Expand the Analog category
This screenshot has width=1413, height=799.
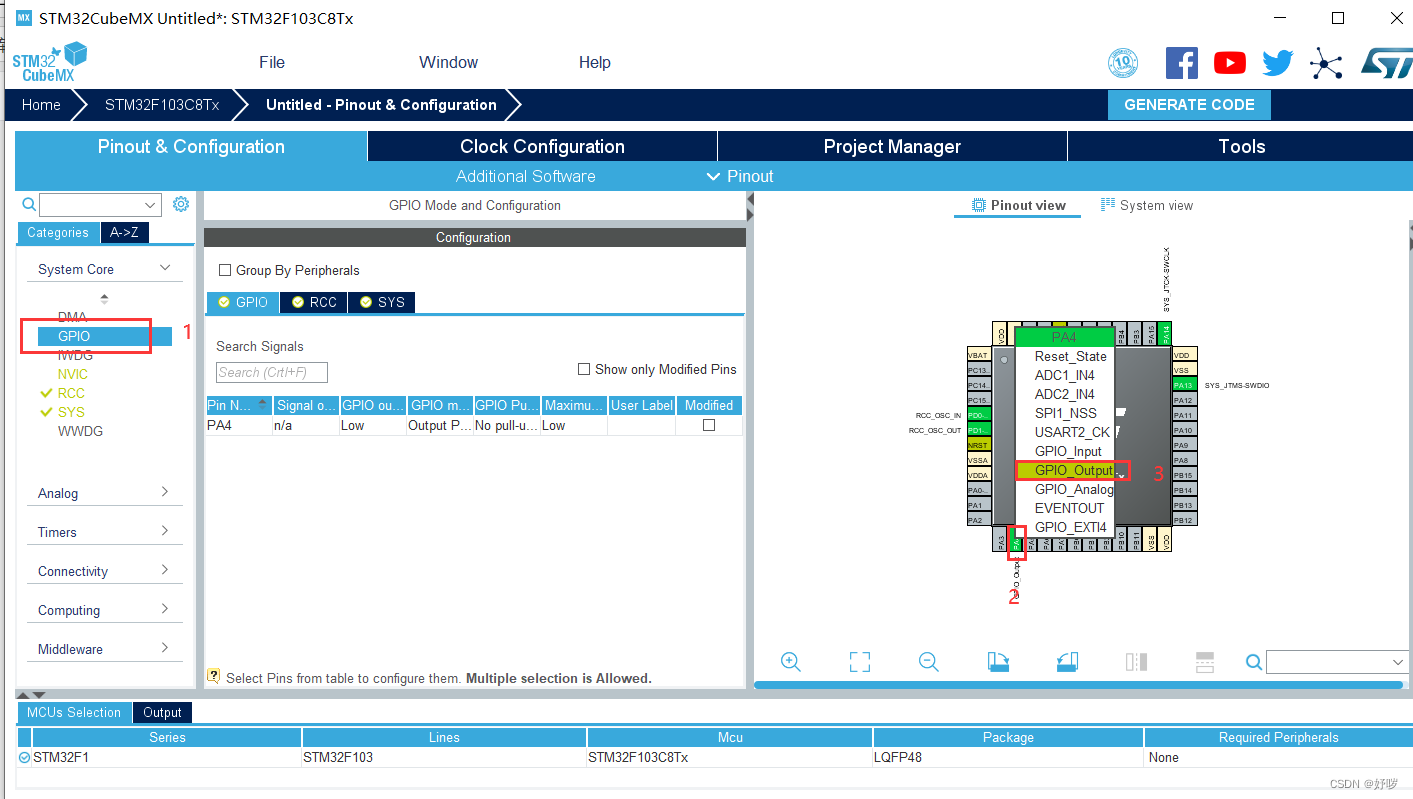click(x=165, y=492)
